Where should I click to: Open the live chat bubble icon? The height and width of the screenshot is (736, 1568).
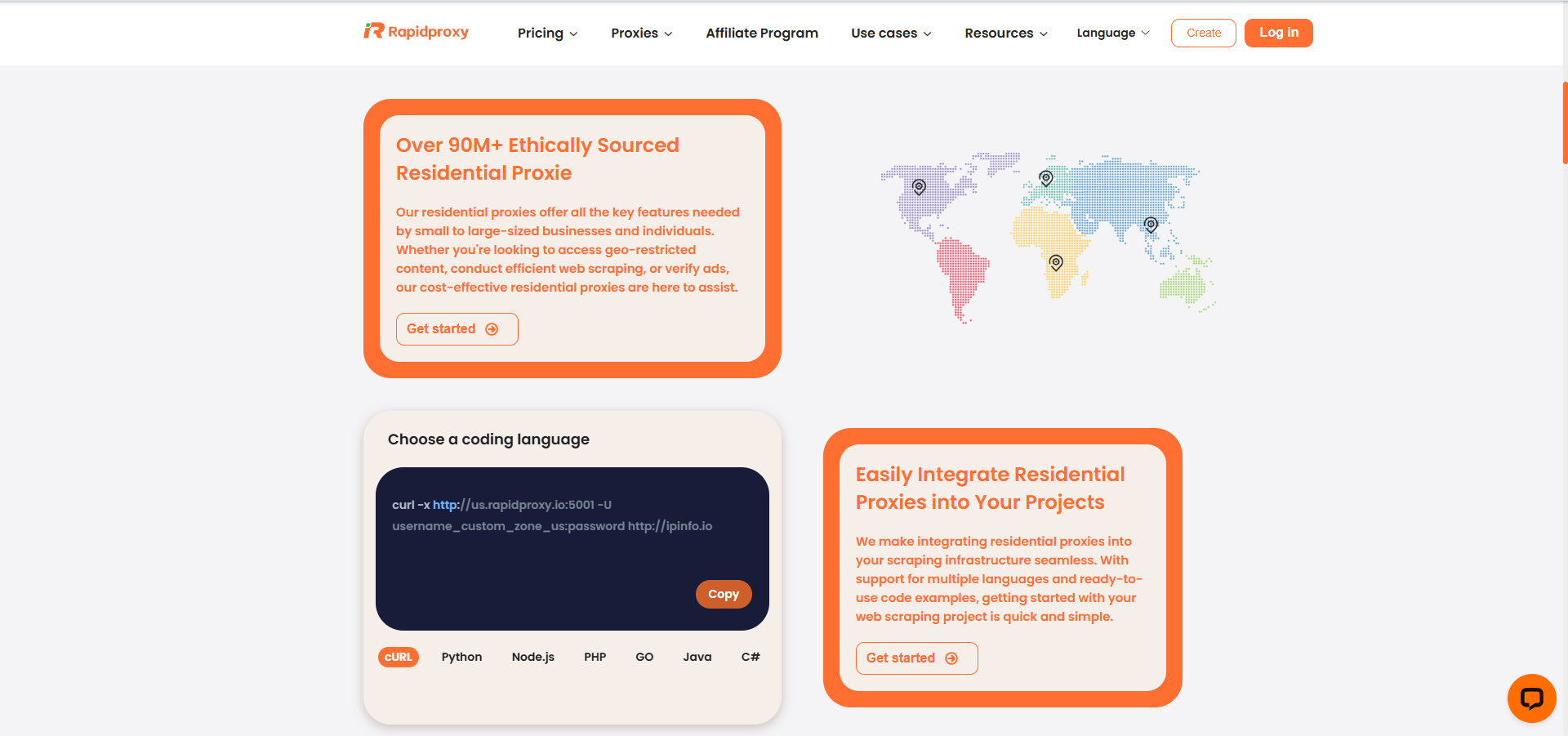[1531, 698]
